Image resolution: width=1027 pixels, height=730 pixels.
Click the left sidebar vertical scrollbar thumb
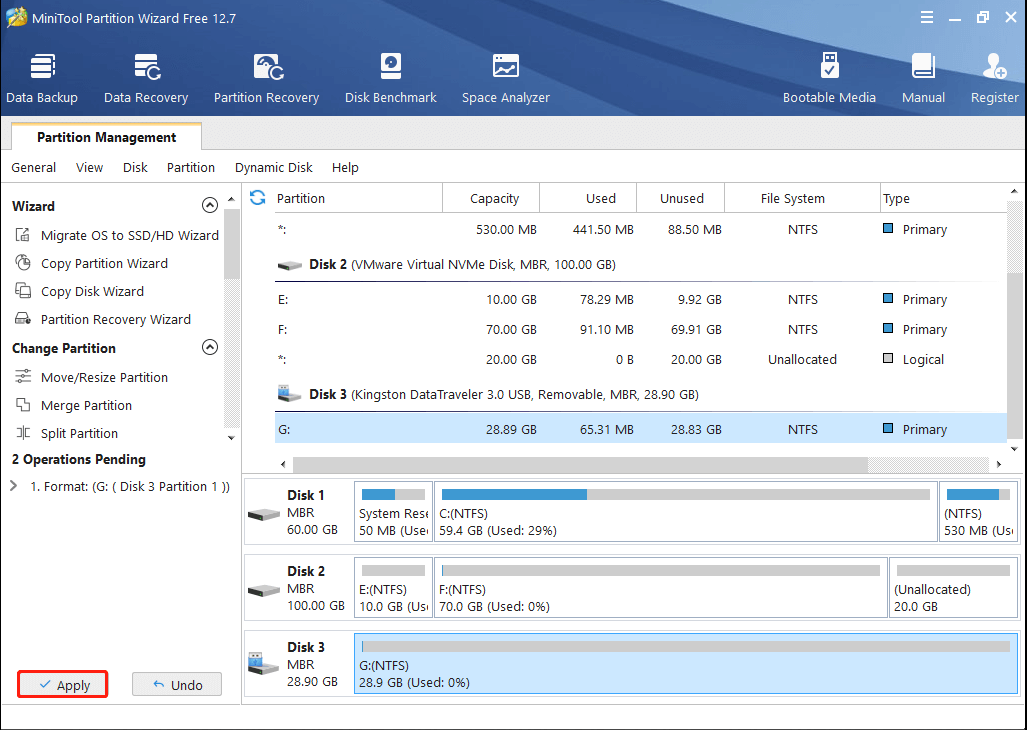[x=231, y=244]
